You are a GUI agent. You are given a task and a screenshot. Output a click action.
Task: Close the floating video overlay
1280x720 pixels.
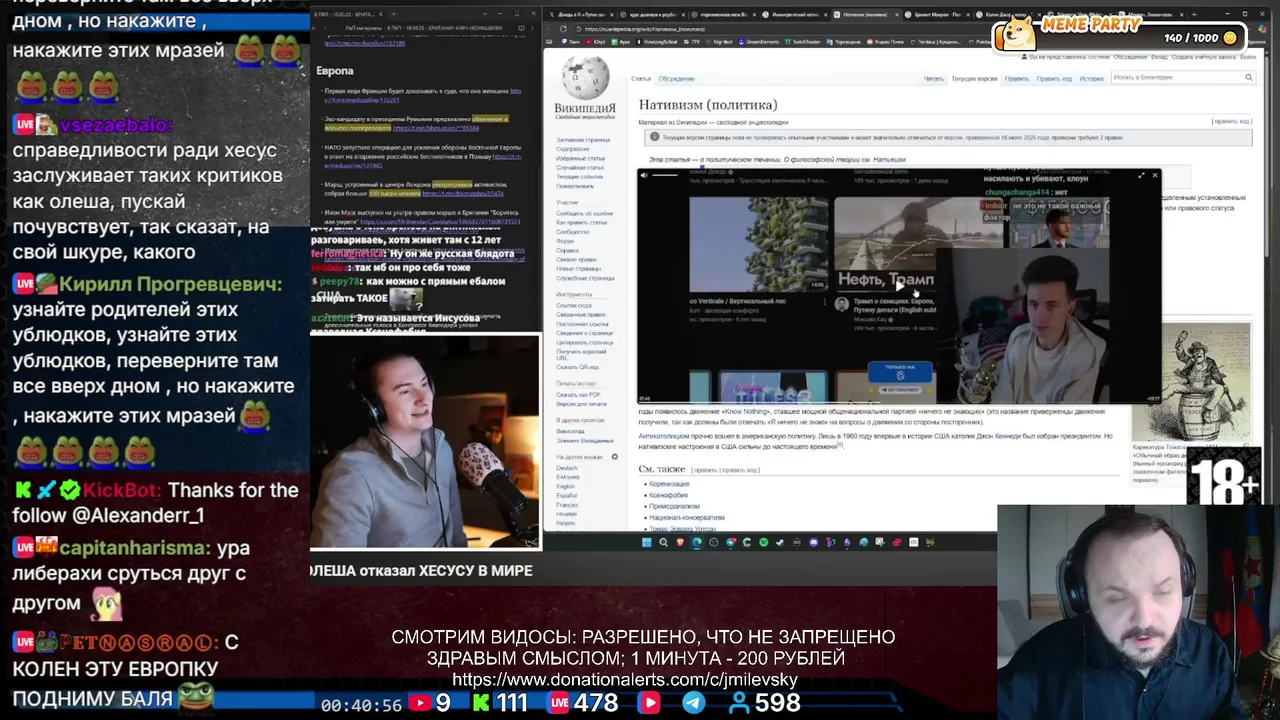(x=1154, y=175)
